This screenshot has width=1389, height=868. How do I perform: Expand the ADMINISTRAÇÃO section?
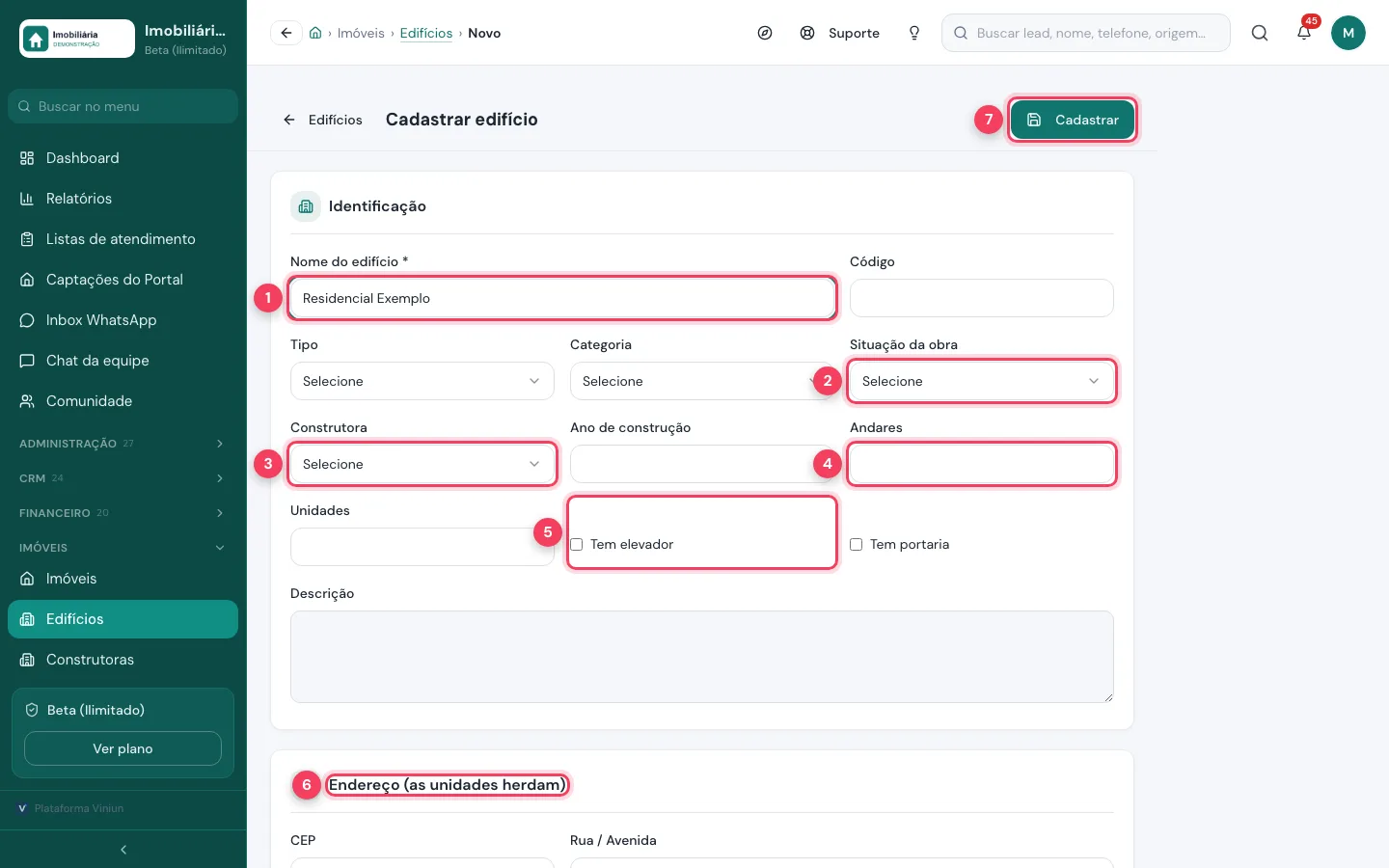(123, 444)
